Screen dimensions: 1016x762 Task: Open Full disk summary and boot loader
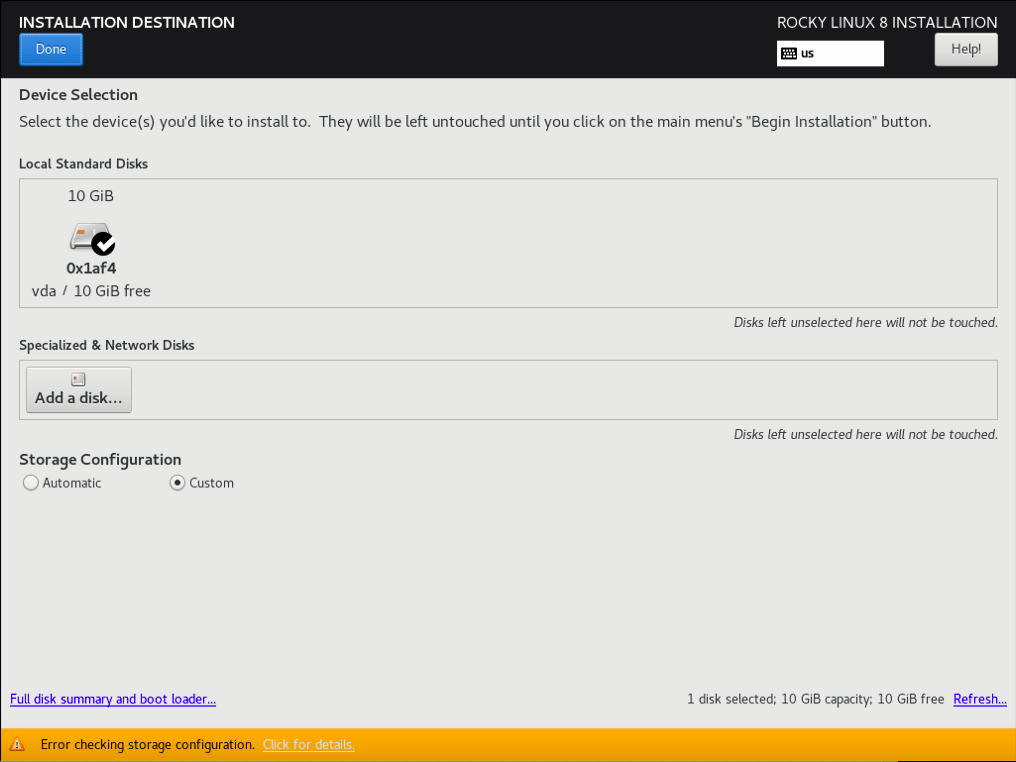point(113,699)
